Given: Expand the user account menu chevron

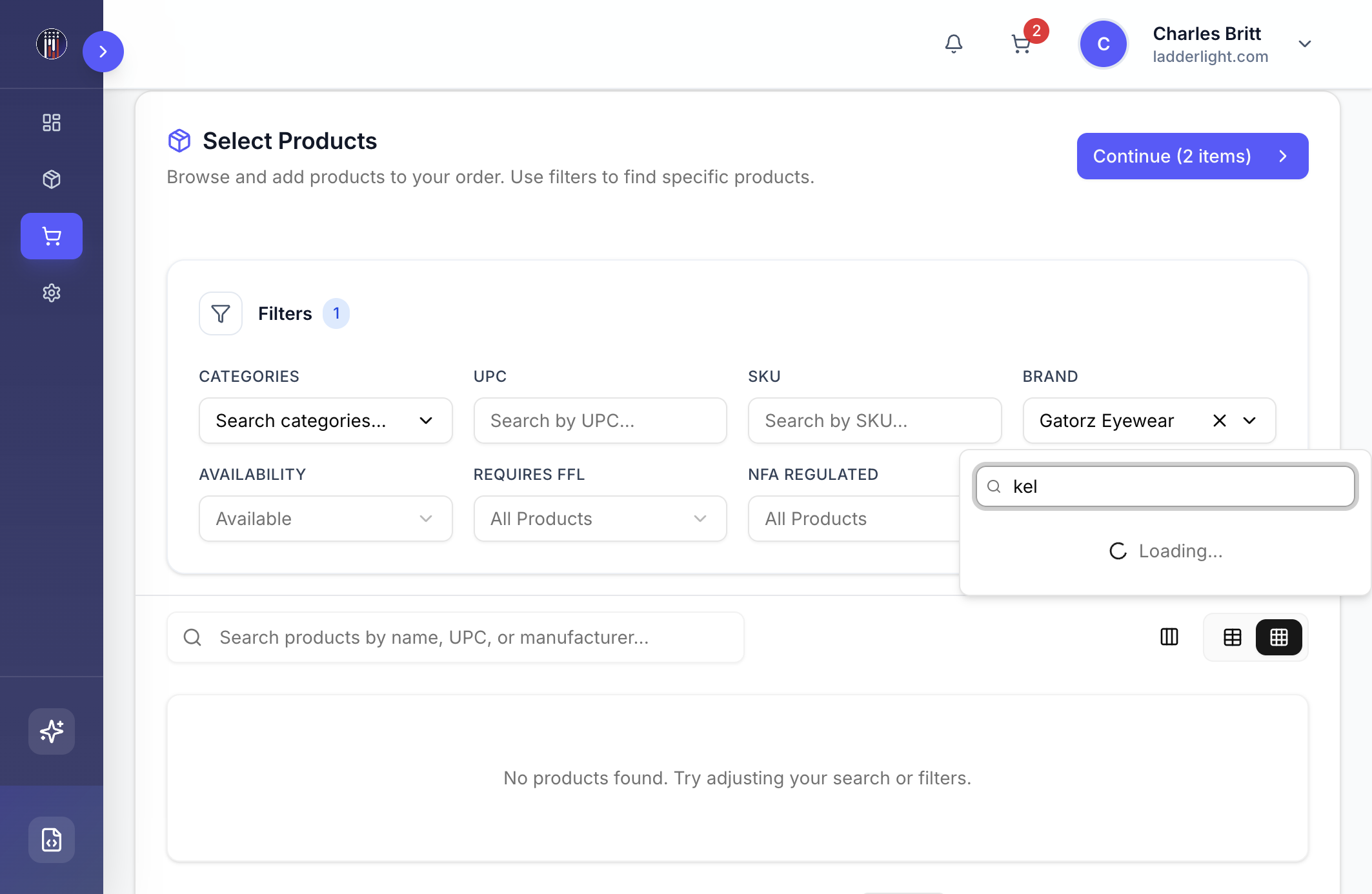Looking at the screenshot, I should [1305, 44].
